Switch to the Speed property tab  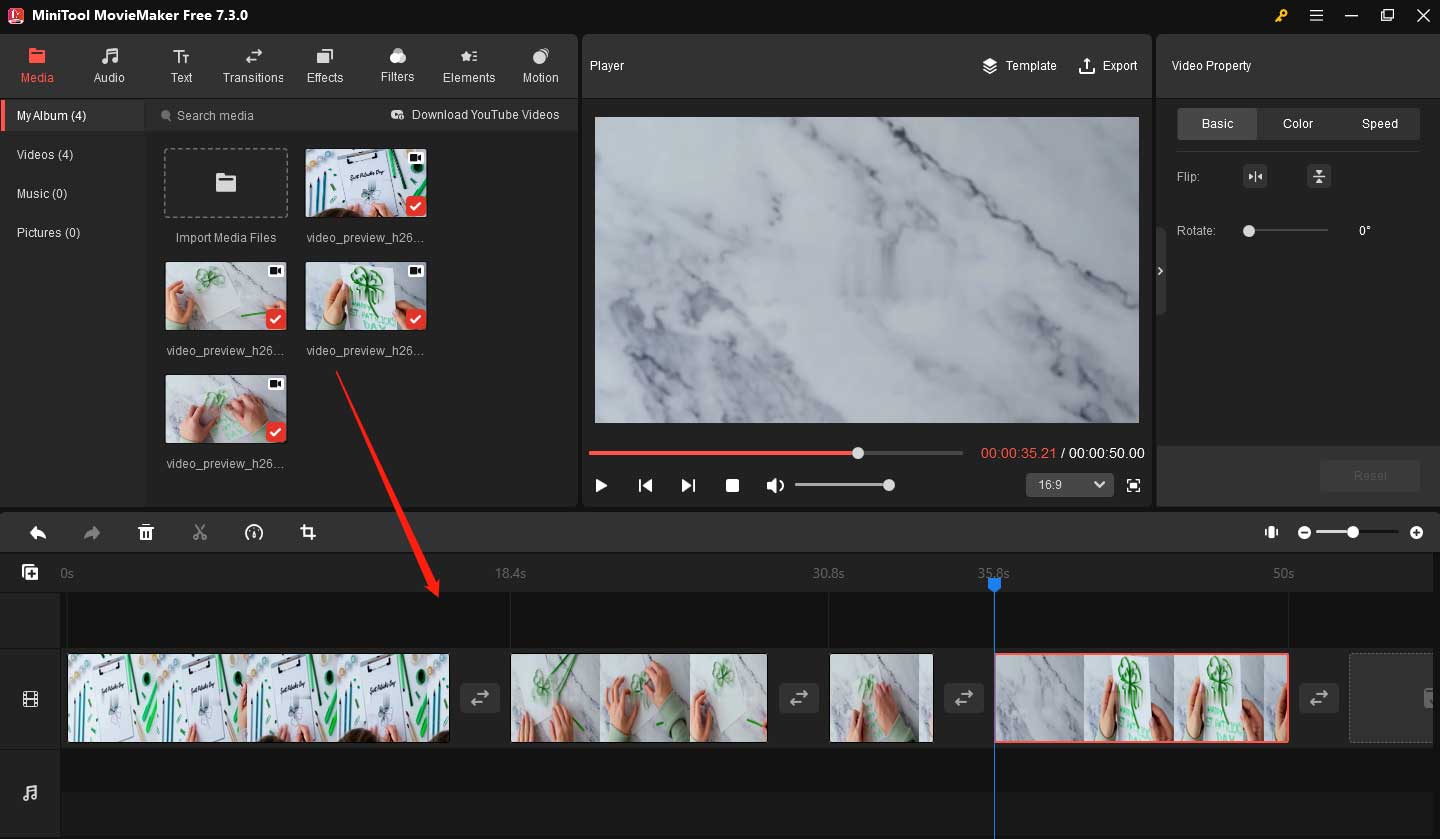coord(1380,123)
